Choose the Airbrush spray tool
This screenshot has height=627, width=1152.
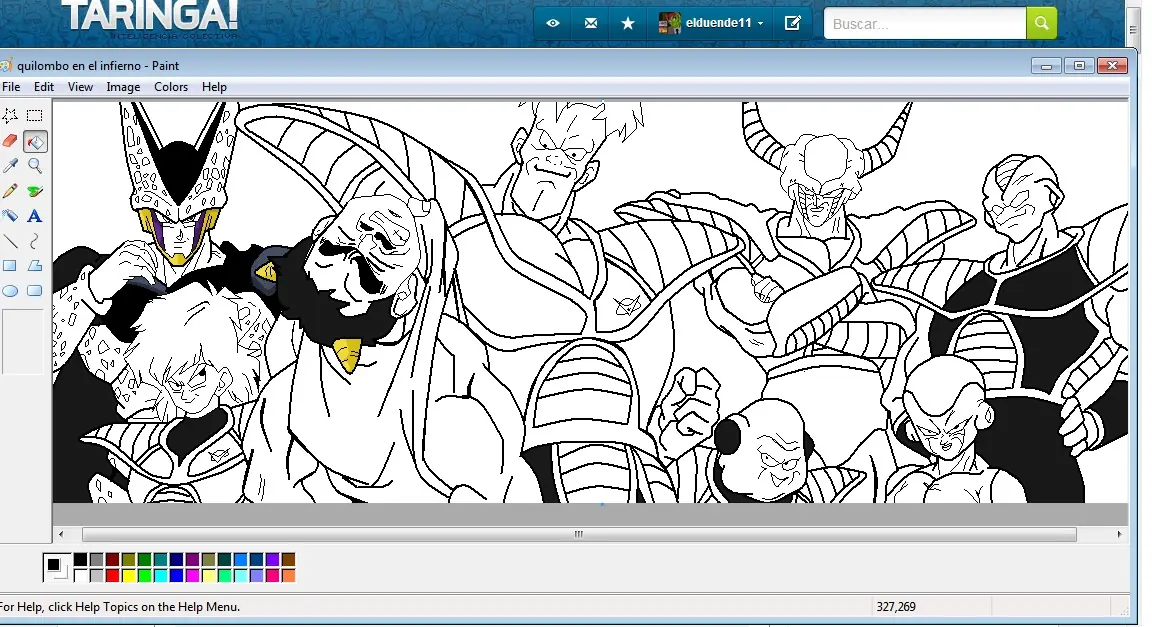(x=10, y=216)
